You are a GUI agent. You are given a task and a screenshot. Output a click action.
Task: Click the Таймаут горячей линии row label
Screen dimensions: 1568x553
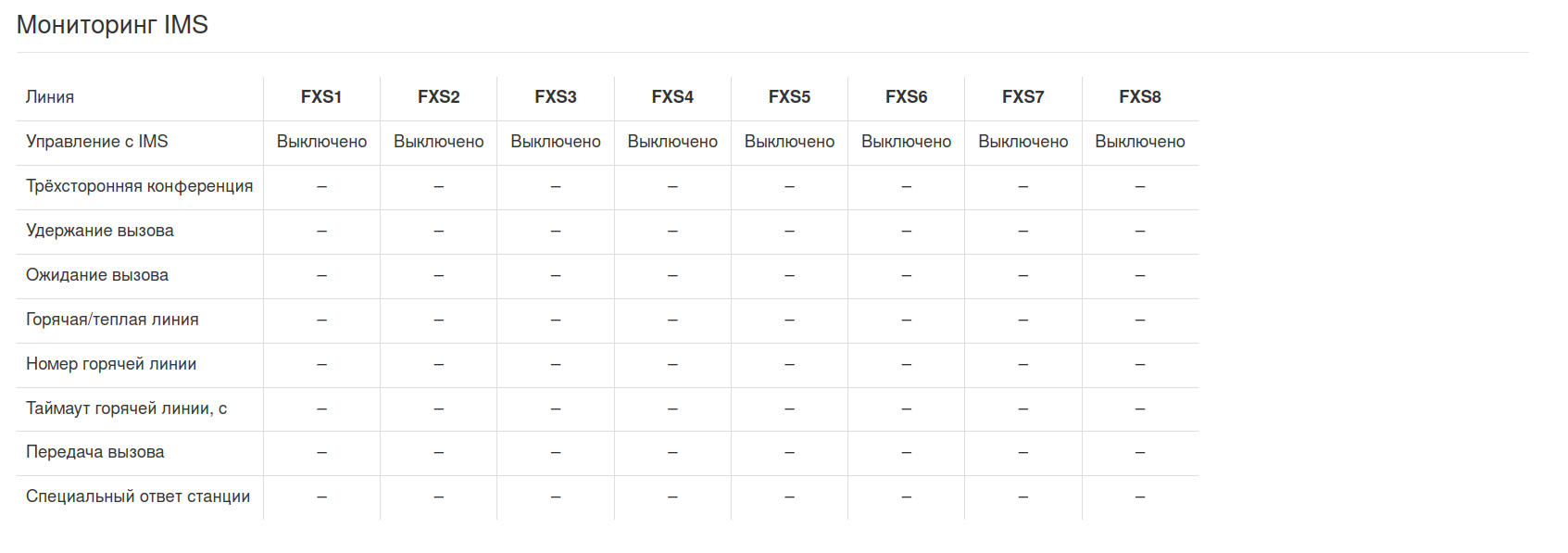(x=126, y=408)
